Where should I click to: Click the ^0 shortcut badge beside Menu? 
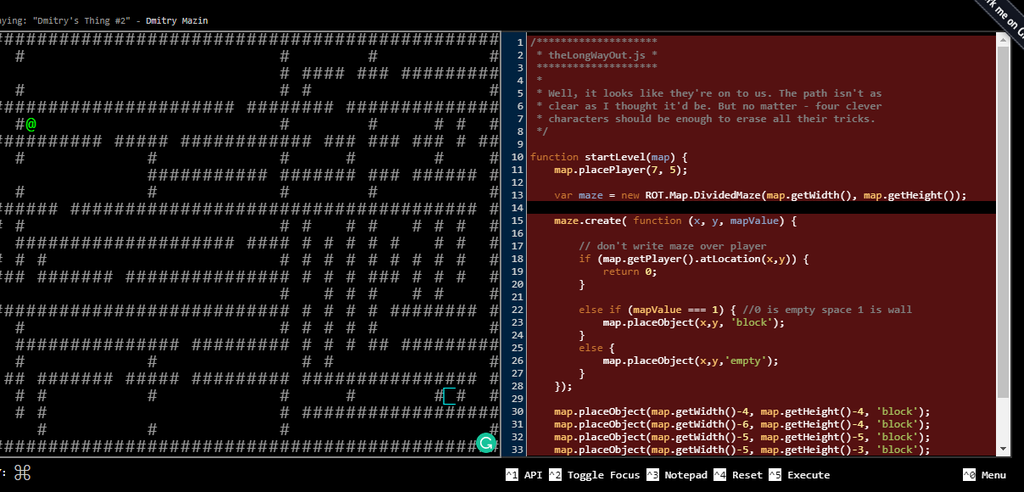(969, 475)
